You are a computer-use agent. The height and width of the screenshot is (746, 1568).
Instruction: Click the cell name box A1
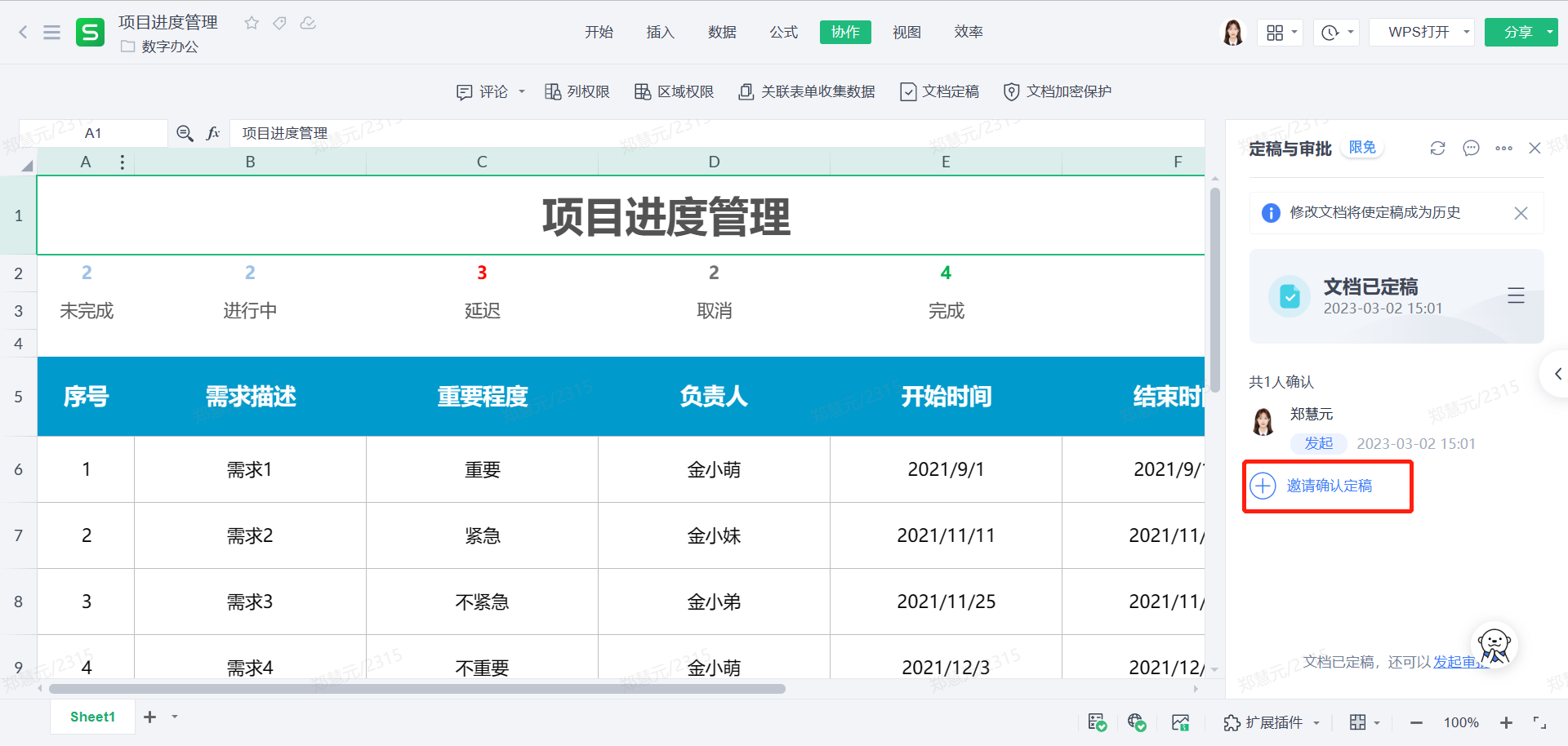93,133
